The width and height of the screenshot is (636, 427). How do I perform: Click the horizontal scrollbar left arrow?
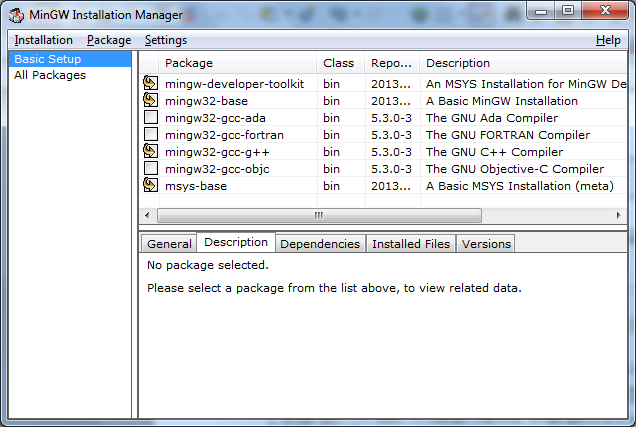(x=147, y=215)
